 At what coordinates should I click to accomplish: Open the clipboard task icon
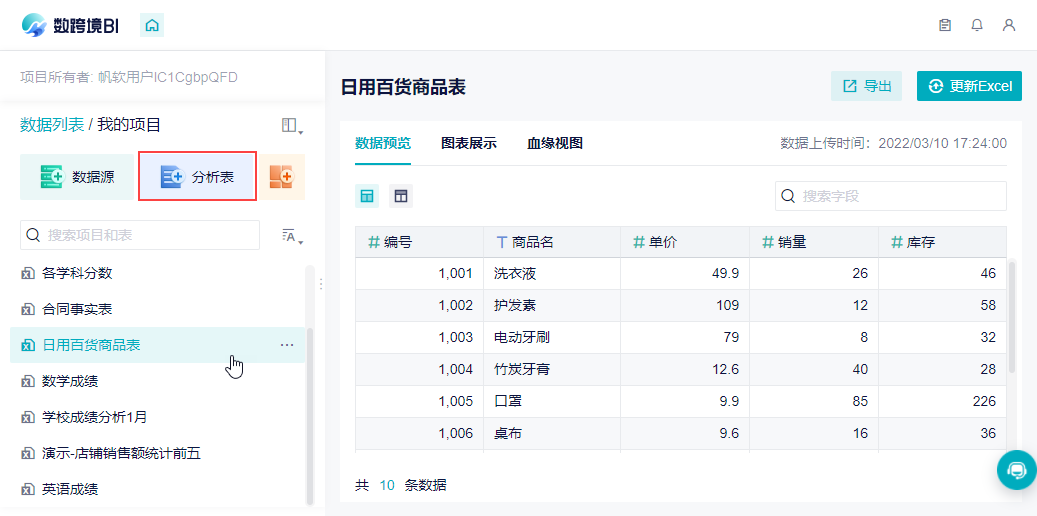(x=945, y=26)
